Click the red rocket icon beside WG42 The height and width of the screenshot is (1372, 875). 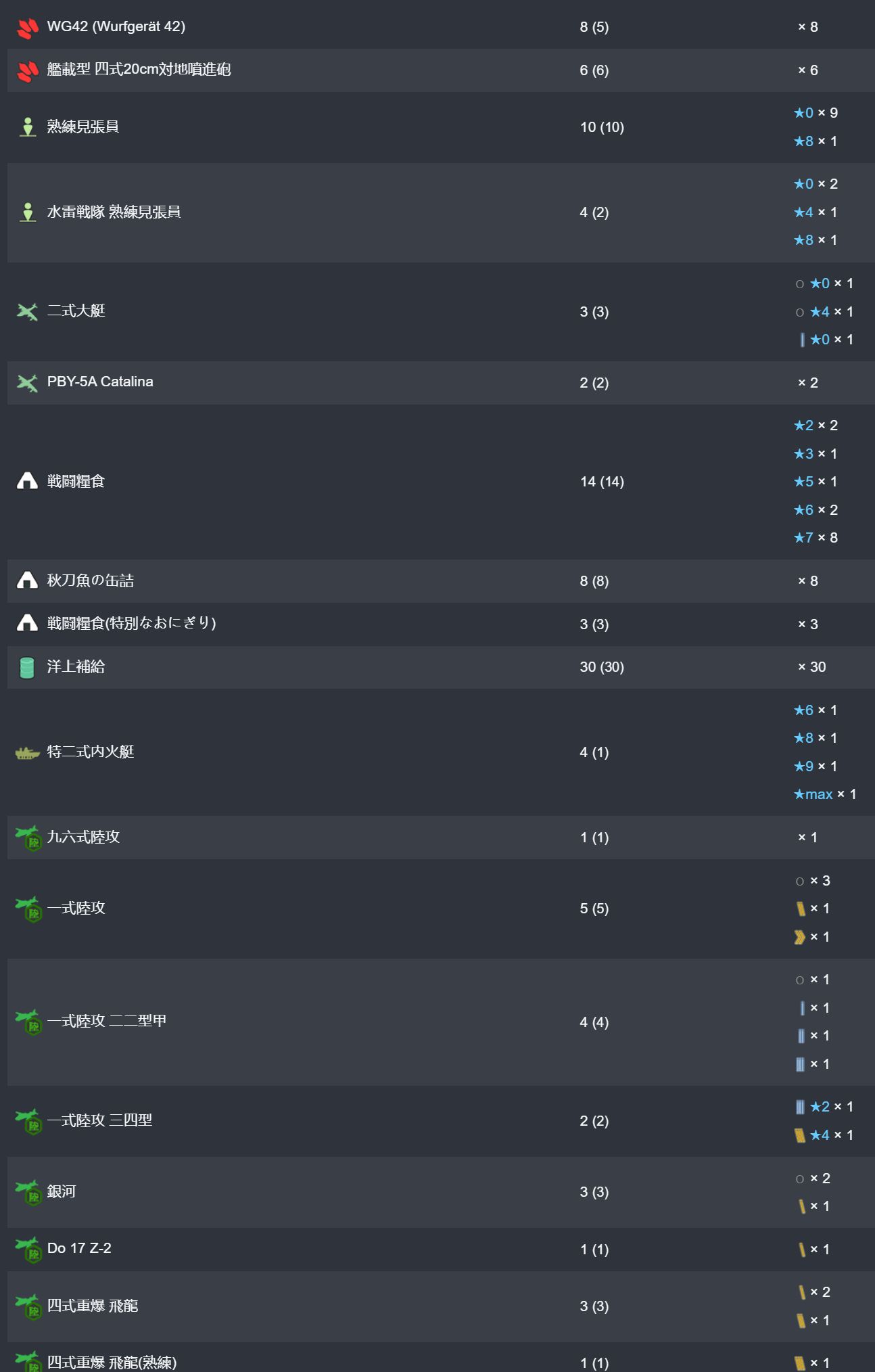point(28,28)
